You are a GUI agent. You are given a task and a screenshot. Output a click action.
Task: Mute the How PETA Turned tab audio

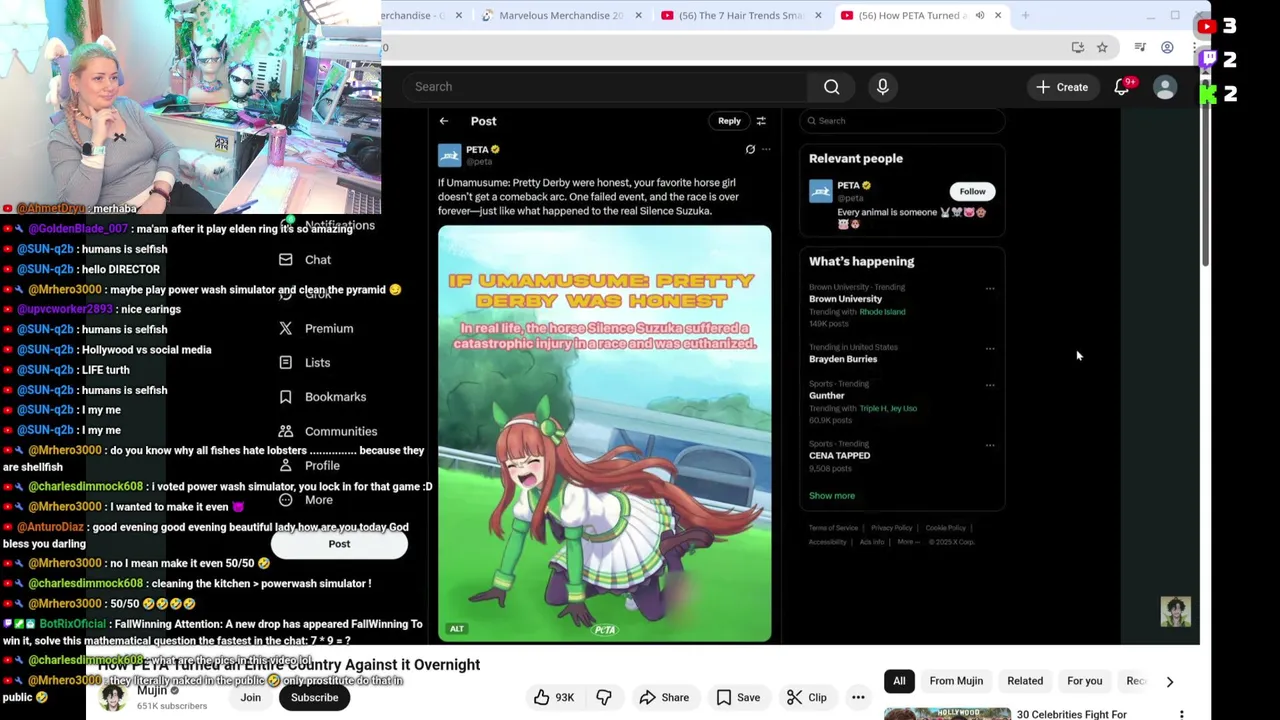click(x=980, y=15)
